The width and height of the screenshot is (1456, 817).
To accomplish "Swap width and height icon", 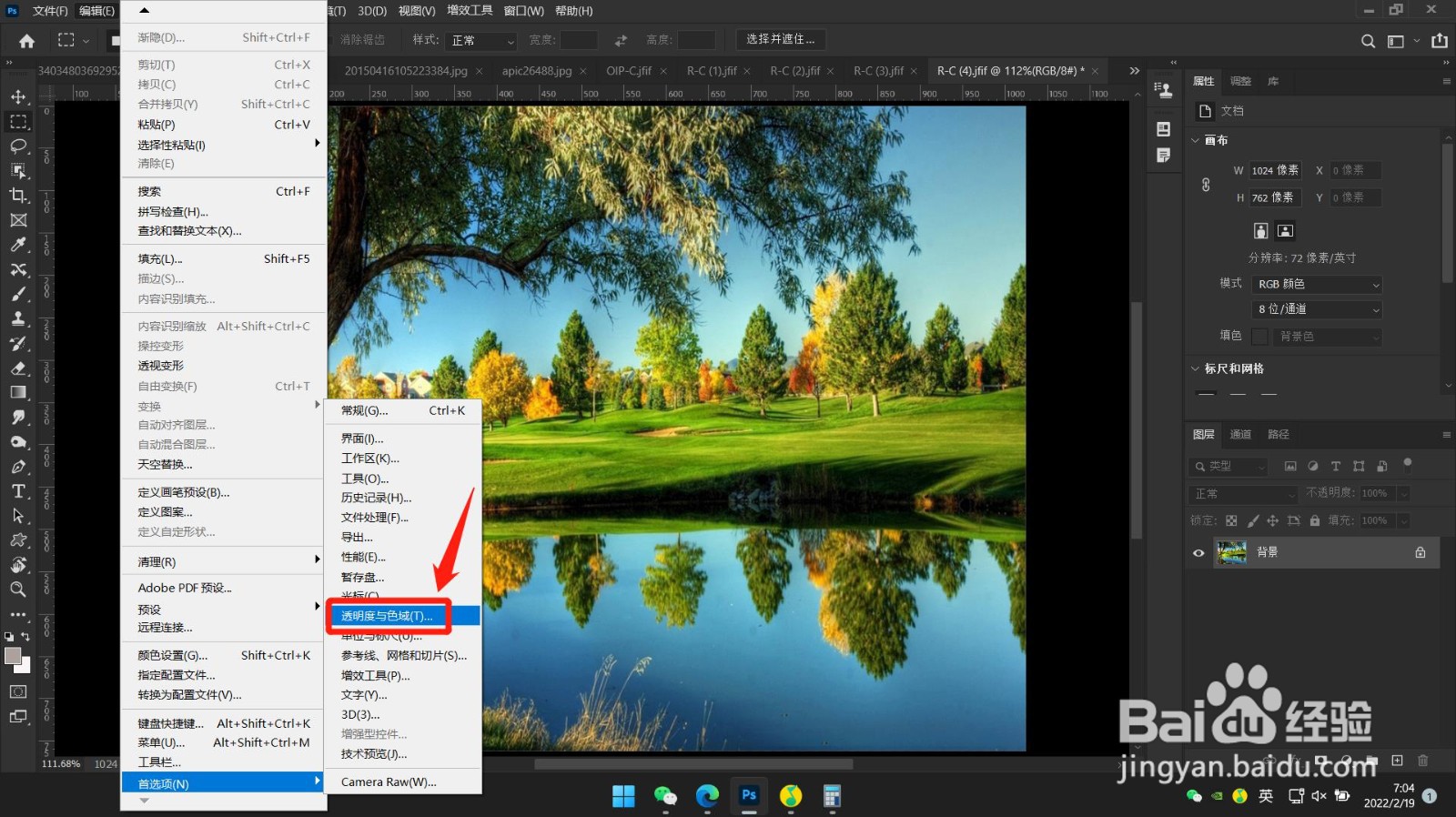I will (621, 40).
